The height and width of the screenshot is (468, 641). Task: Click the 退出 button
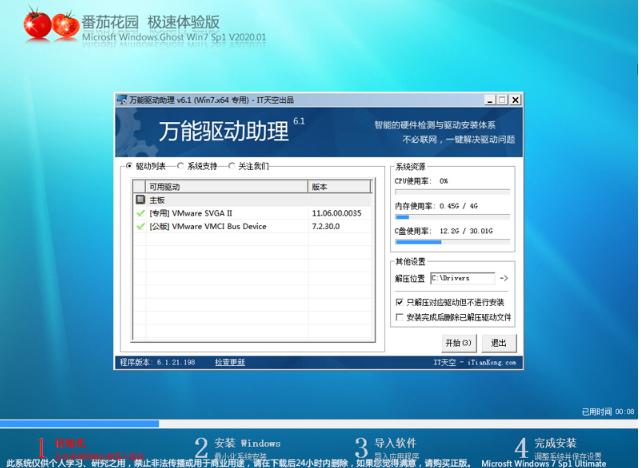coord(499,343)
